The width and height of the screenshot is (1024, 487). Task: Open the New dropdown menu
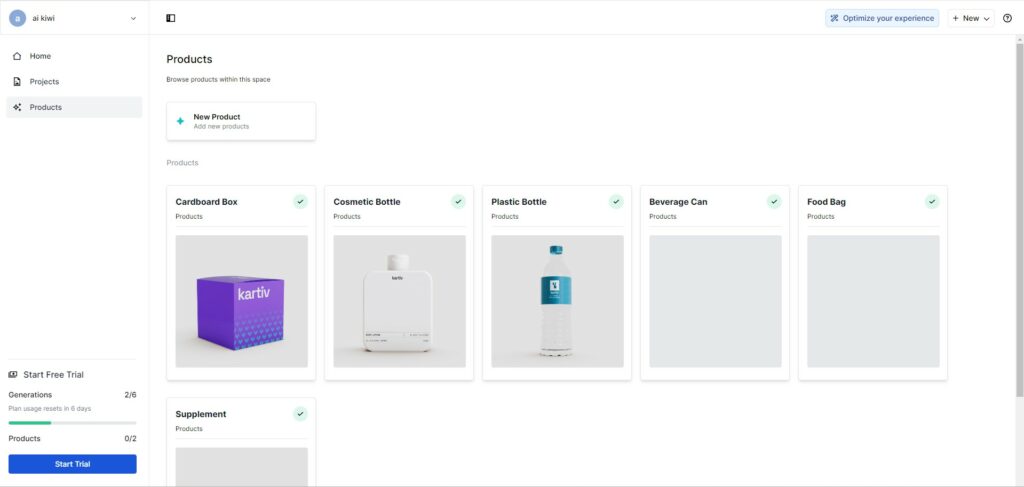970,18
